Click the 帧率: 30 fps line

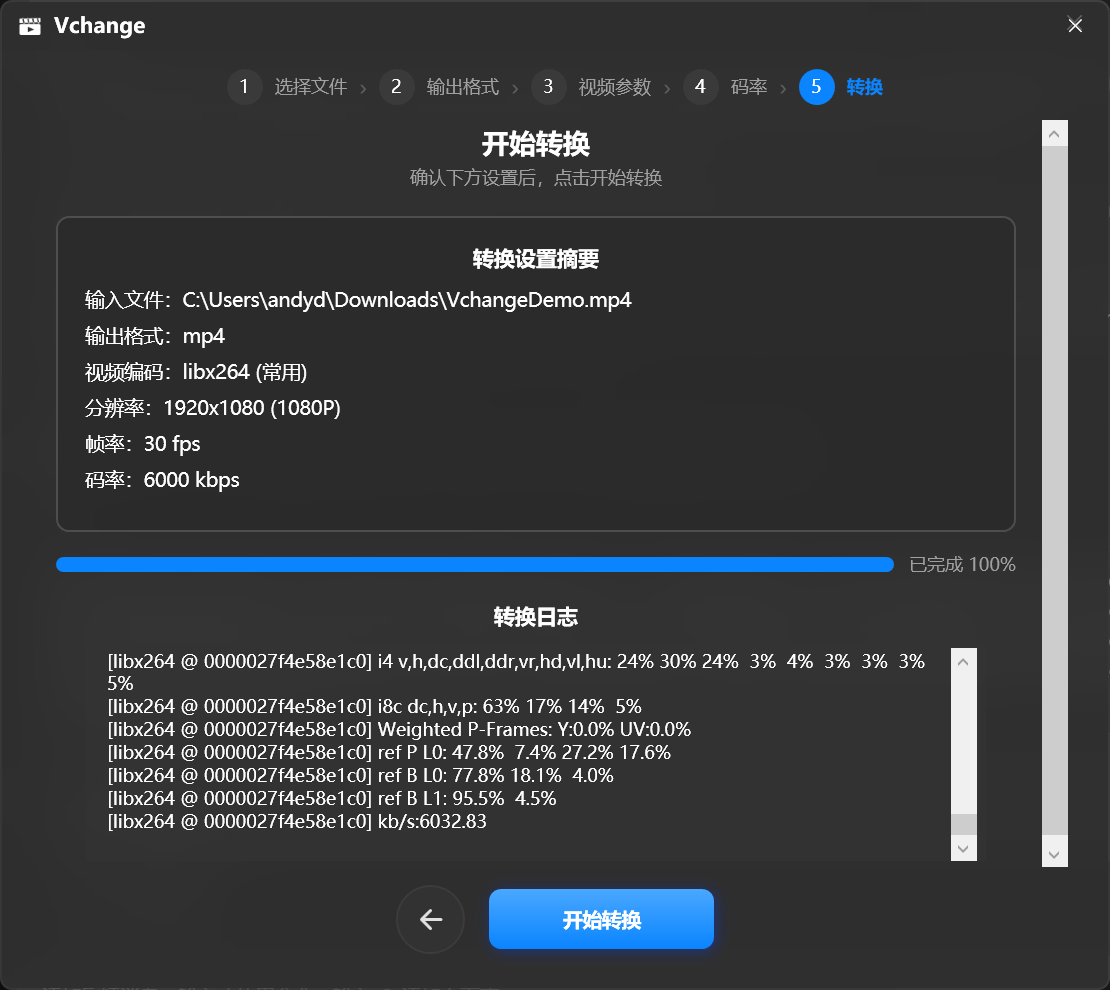[142, 444]
